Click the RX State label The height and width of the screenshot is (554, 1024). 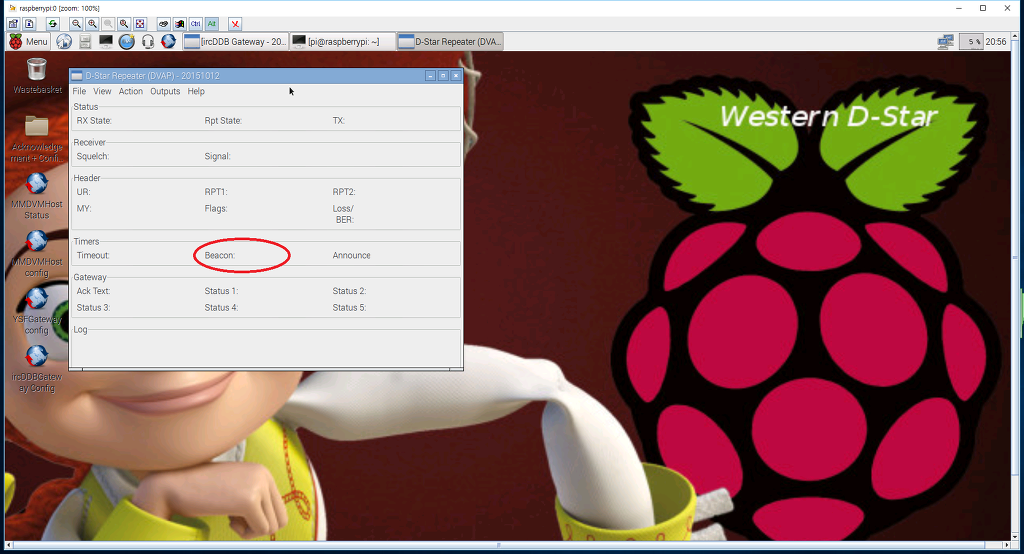[94, 121]
